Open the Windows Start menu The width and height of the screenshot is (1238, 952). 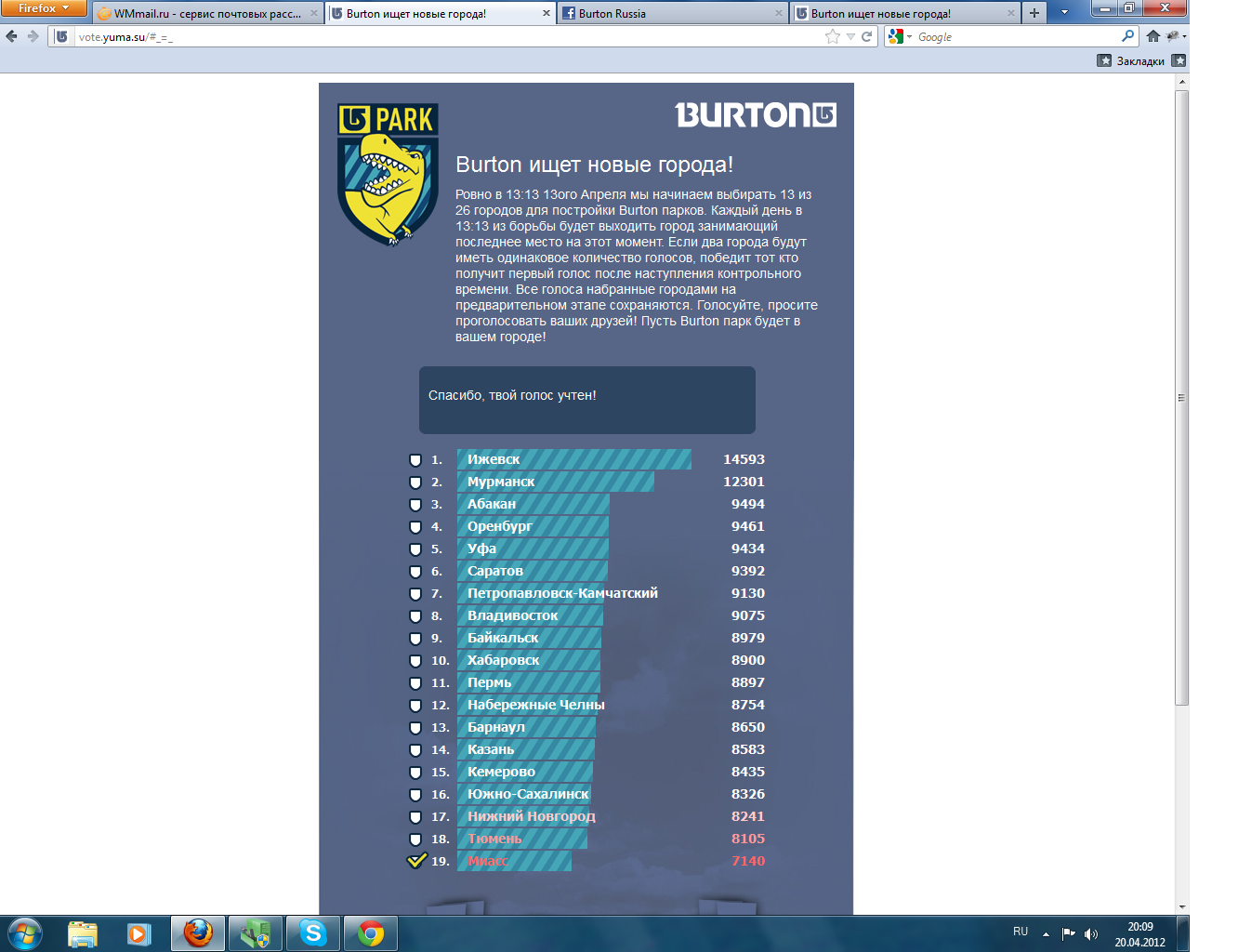[24, 933]
